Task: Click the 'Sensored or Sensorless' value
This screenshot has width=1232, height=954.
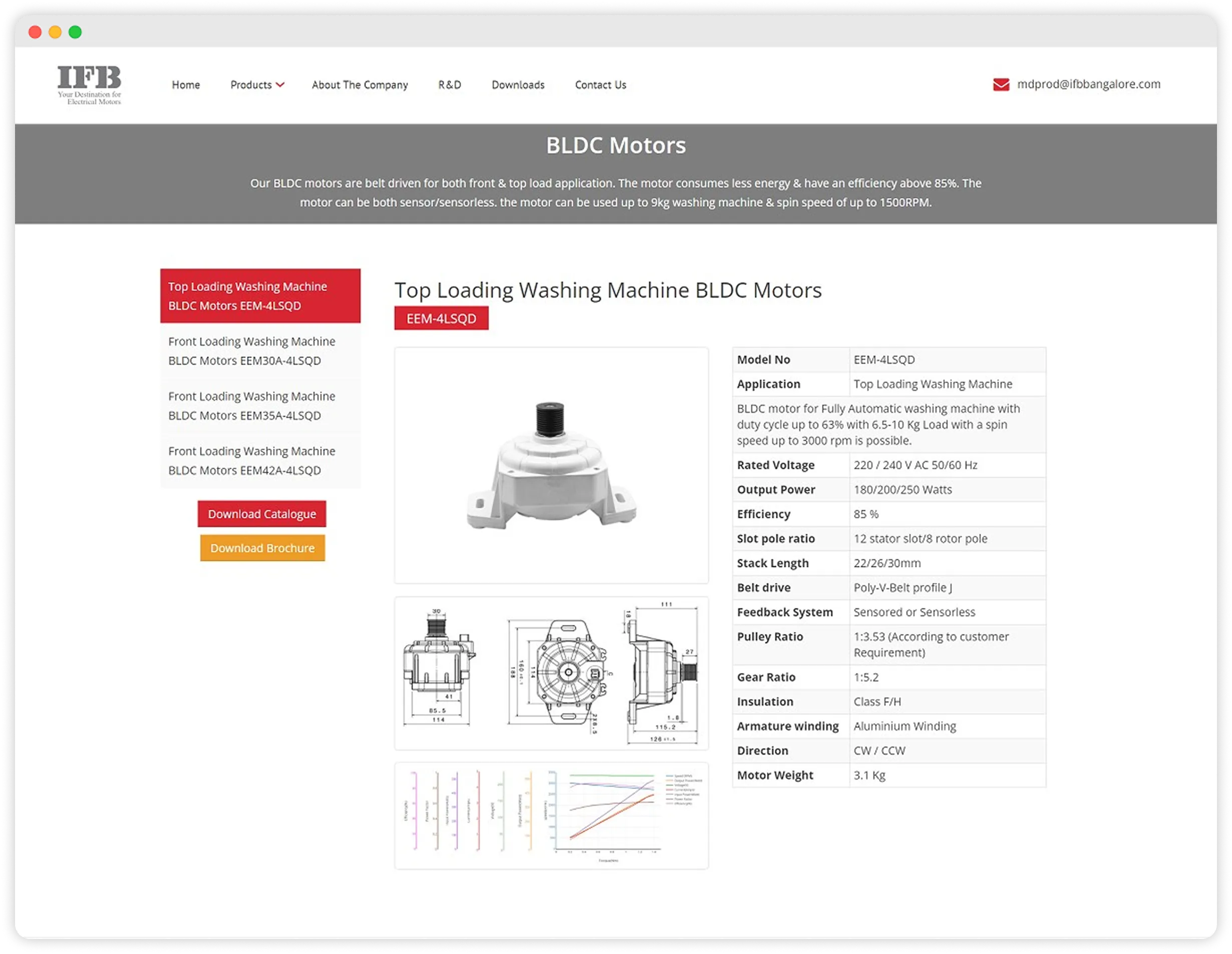Action: (x=914, y=612)
